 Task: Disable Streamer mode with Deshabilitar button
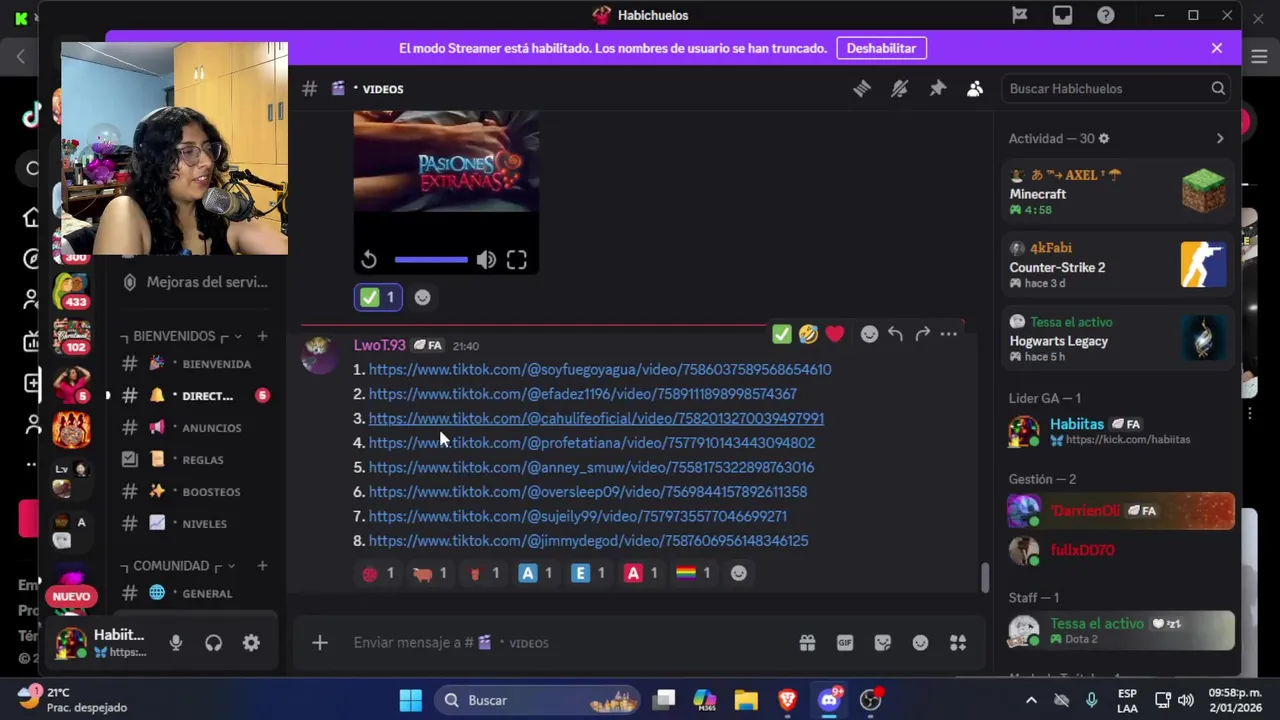[881, 48]
